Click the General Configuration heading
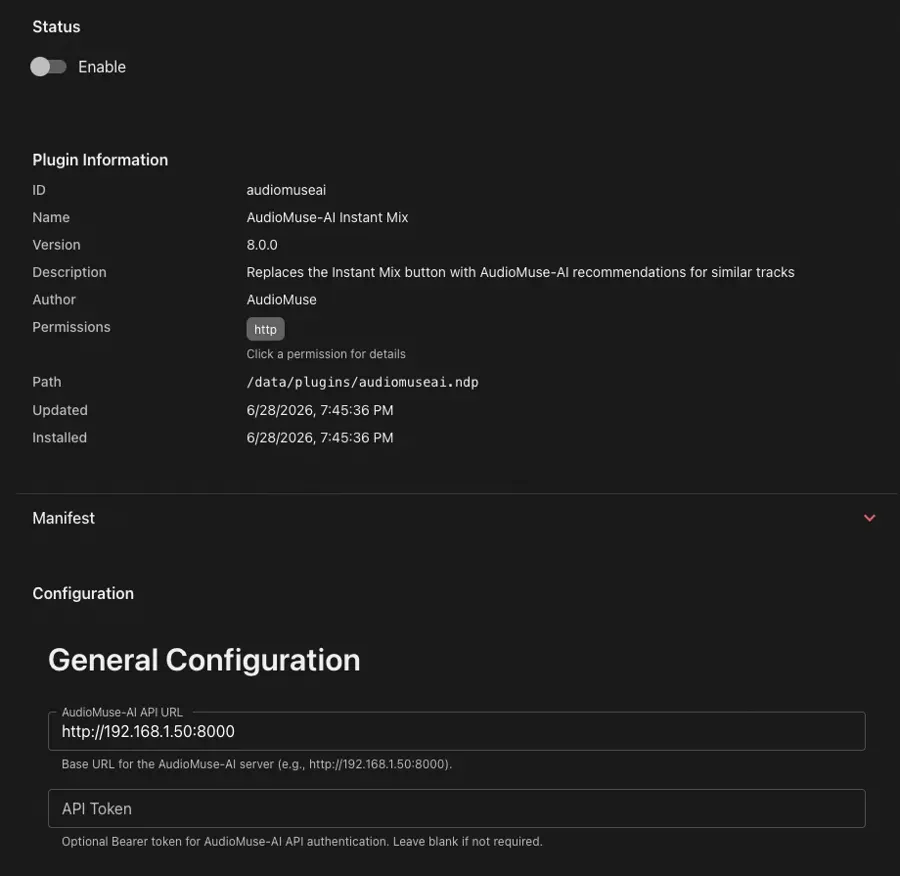The image size is (900, 876). point(204,660)
